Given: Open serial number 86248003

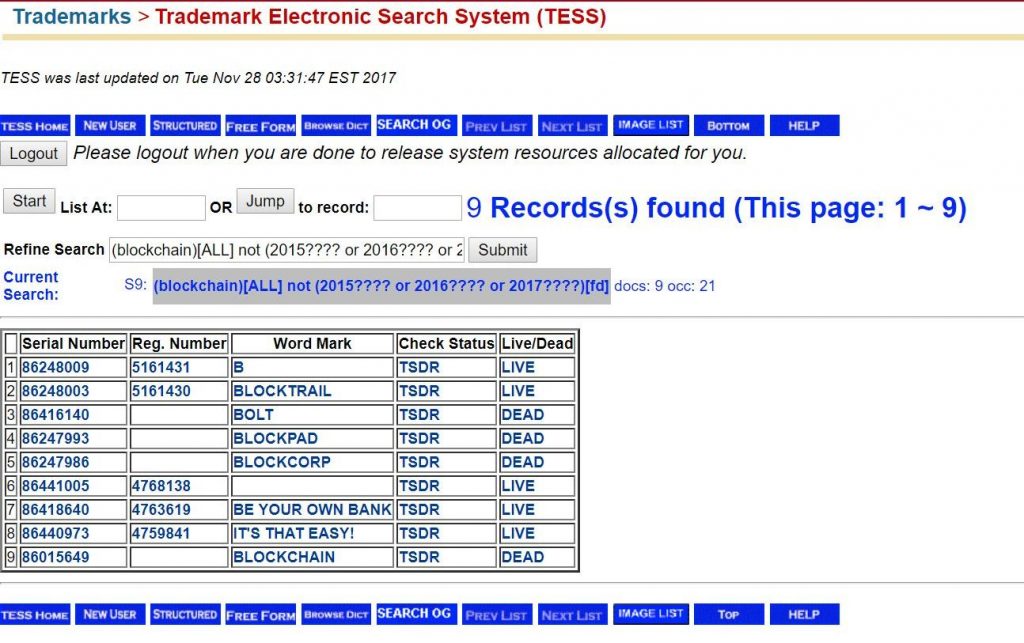Looking at the screenshot, I should tap(56, 391).
